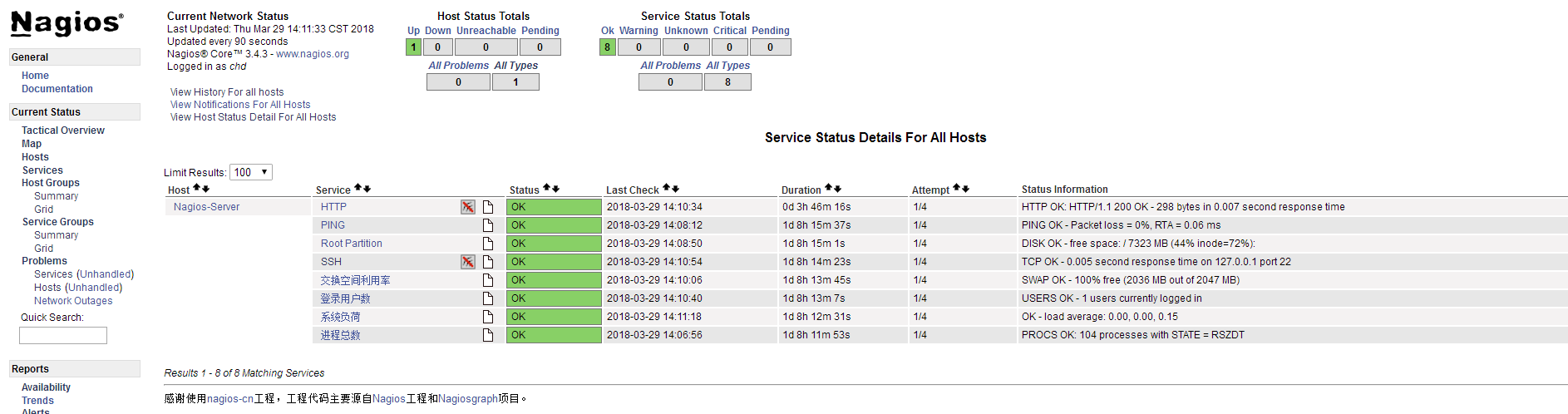This screenshot has width=1568, height=414.
Task: Click the service Warning column header
Action: point(639,31)
